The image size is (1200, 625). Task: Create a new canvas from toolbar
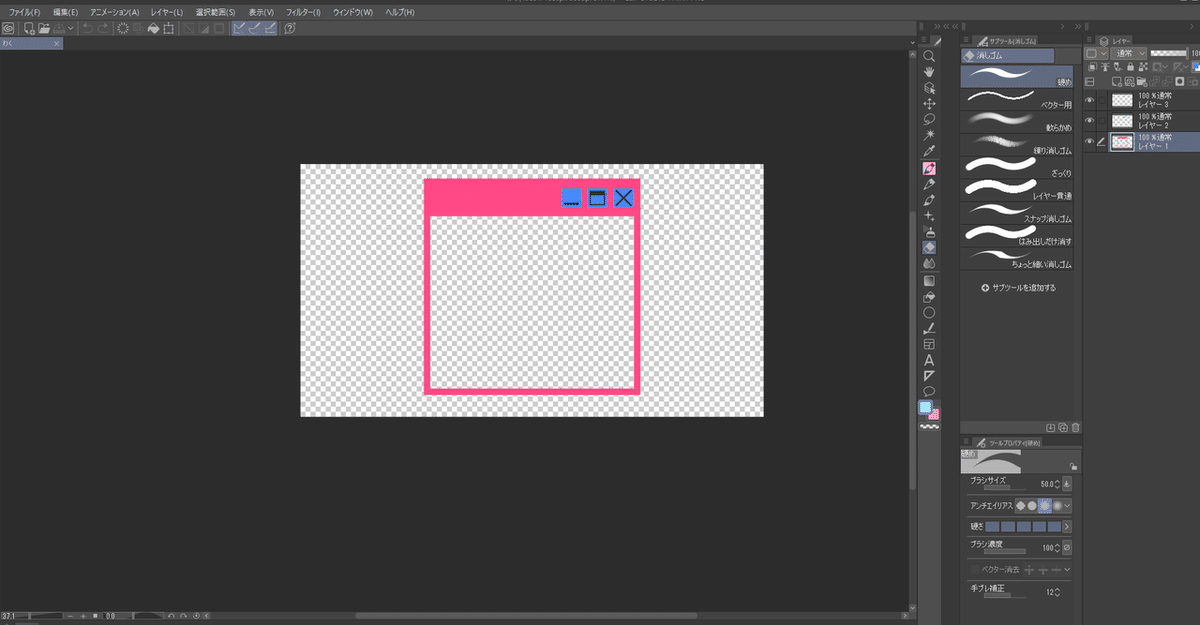point(29,28)
